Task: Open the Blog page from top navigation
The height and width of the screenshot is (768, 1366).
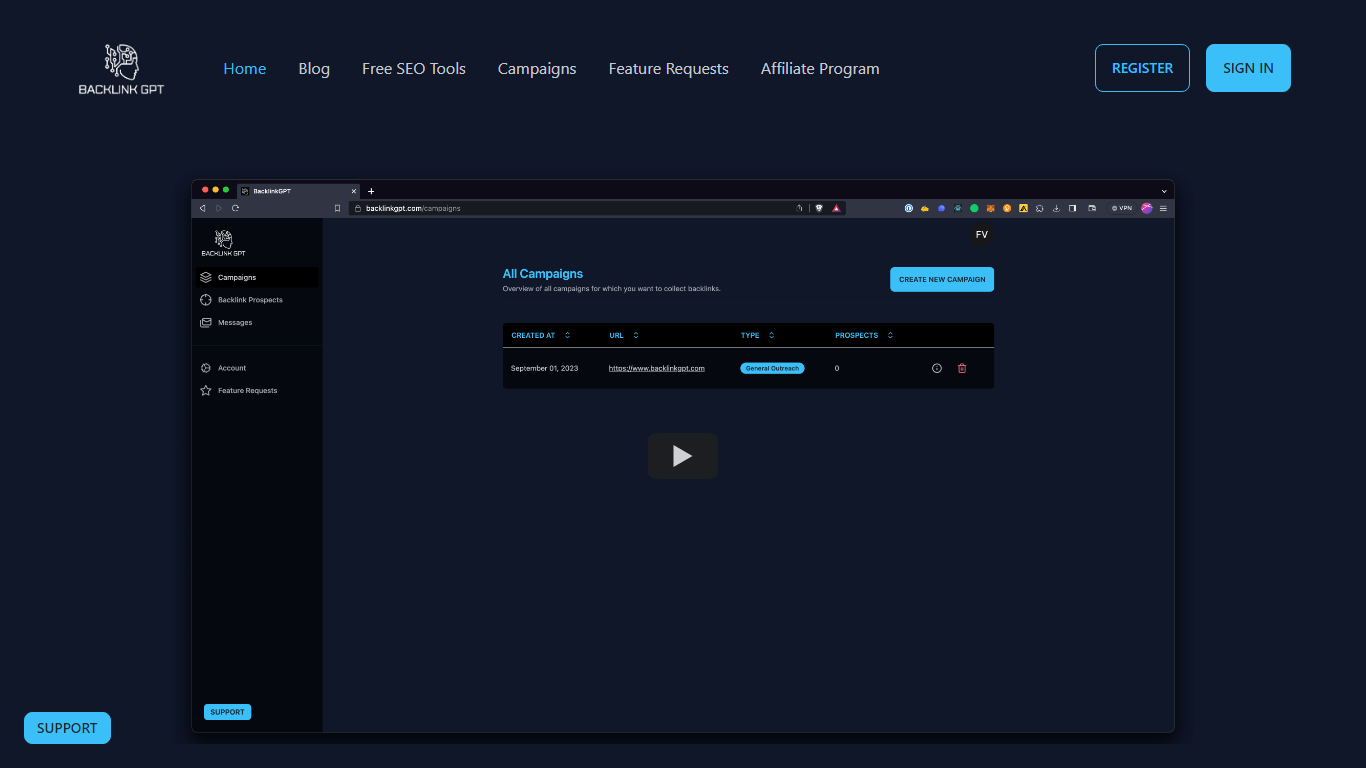Action: (x=314, y=69)
